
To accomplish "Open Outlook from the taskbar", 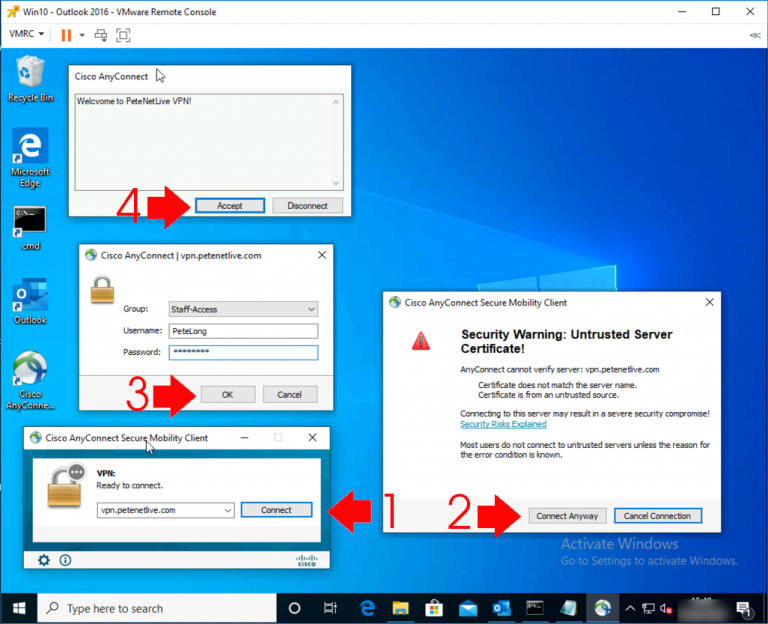I will pyautogui.click(x=501, y=608).
